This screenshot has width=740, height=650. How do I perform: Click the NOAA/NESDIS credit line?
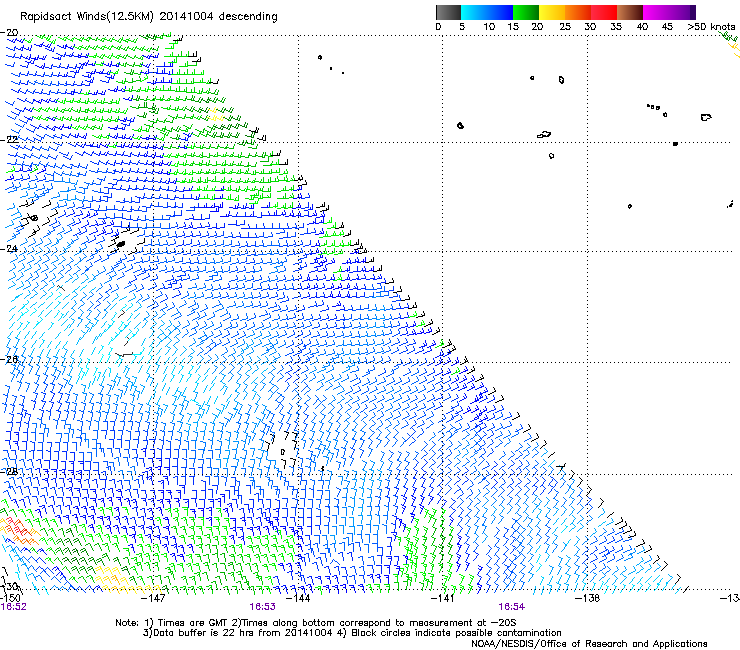[x=589, y=643]
